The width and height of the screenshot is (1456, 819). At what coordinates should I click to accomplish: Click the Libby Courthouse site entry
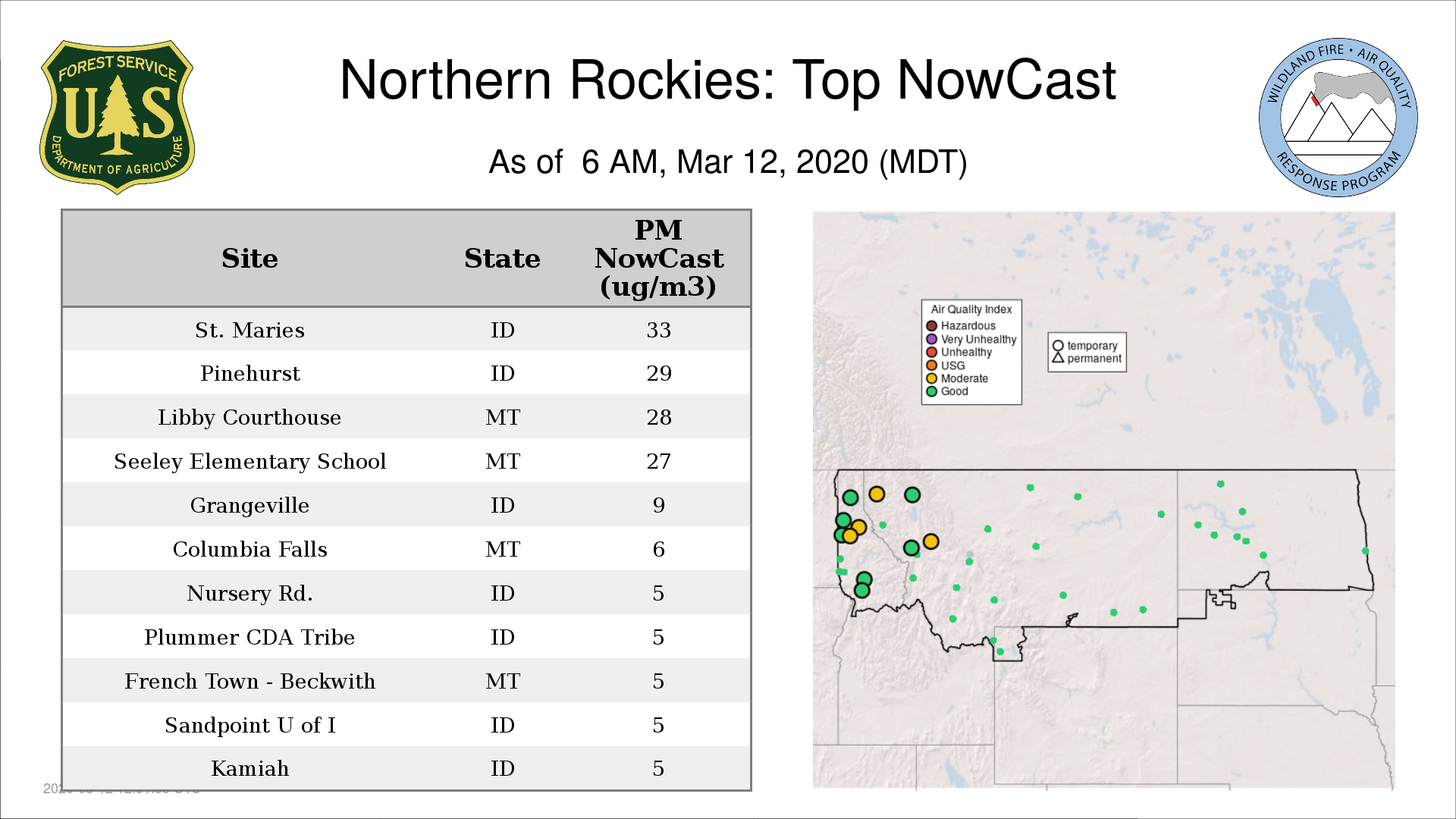(x=249, y=417)
